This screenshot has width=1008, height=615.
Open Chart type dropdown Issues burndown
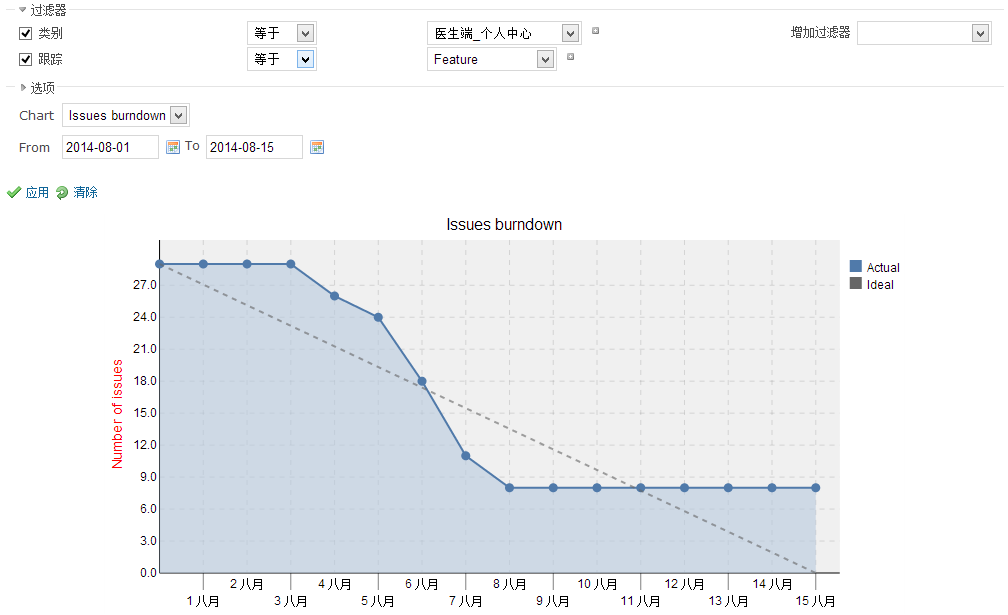point(126,116)
